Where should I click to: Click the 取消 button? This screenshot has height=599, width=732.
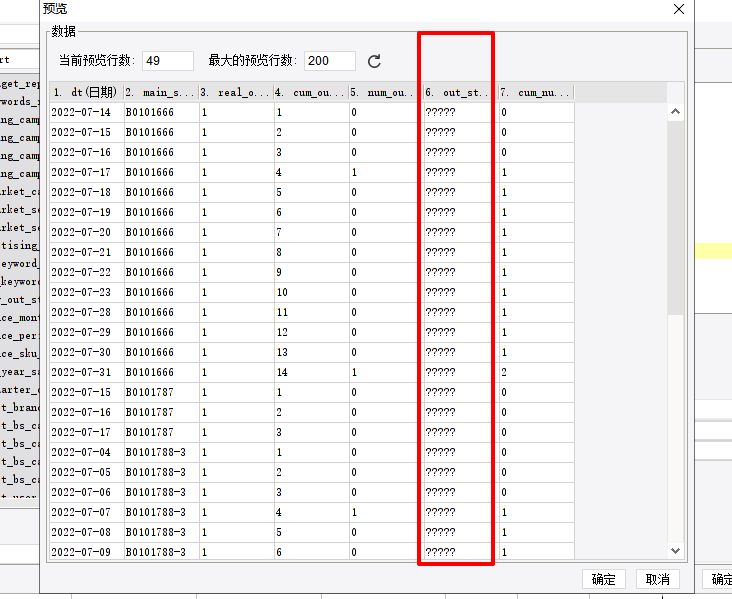pyautogui.click(x=657, y=579)
